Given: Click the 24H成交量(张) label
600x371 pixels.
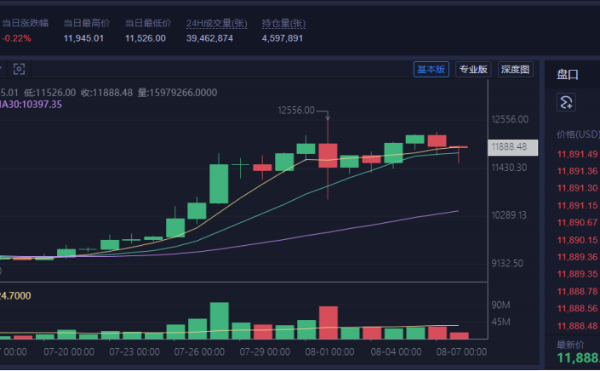Looking at the screenshot, I should tap(217, 23).
